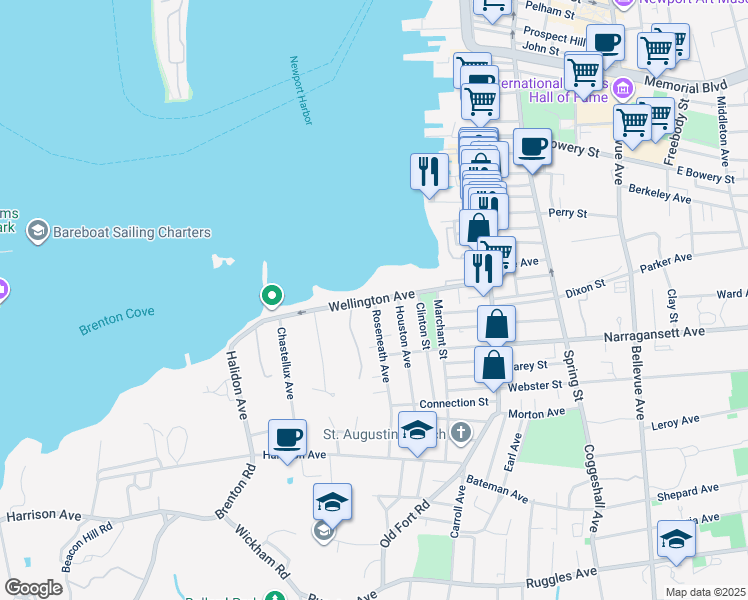Click the green park pin at bottom edge
The height and width of the screenshot is (600, 748).
tap(275, 596)
